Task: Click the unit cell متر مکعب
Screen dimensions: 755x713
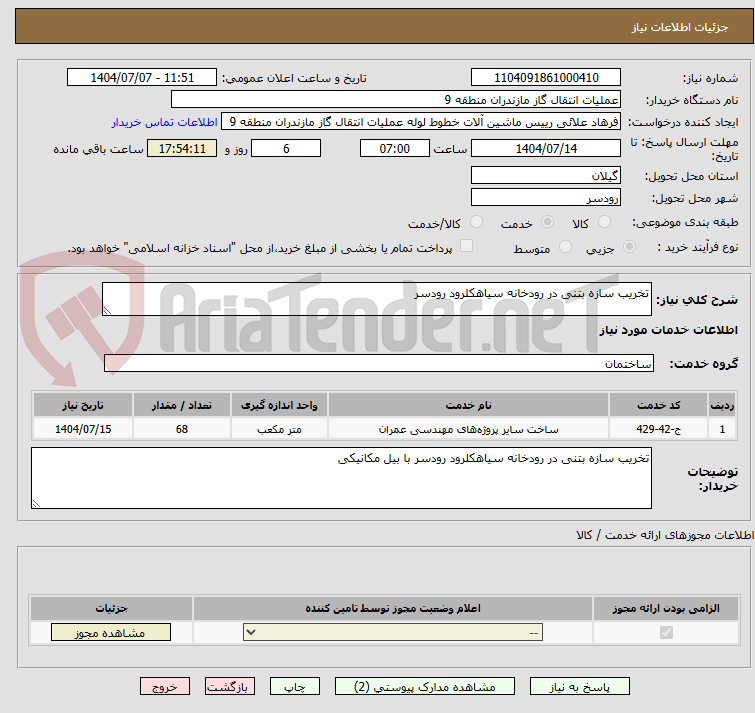Action: 279,428
